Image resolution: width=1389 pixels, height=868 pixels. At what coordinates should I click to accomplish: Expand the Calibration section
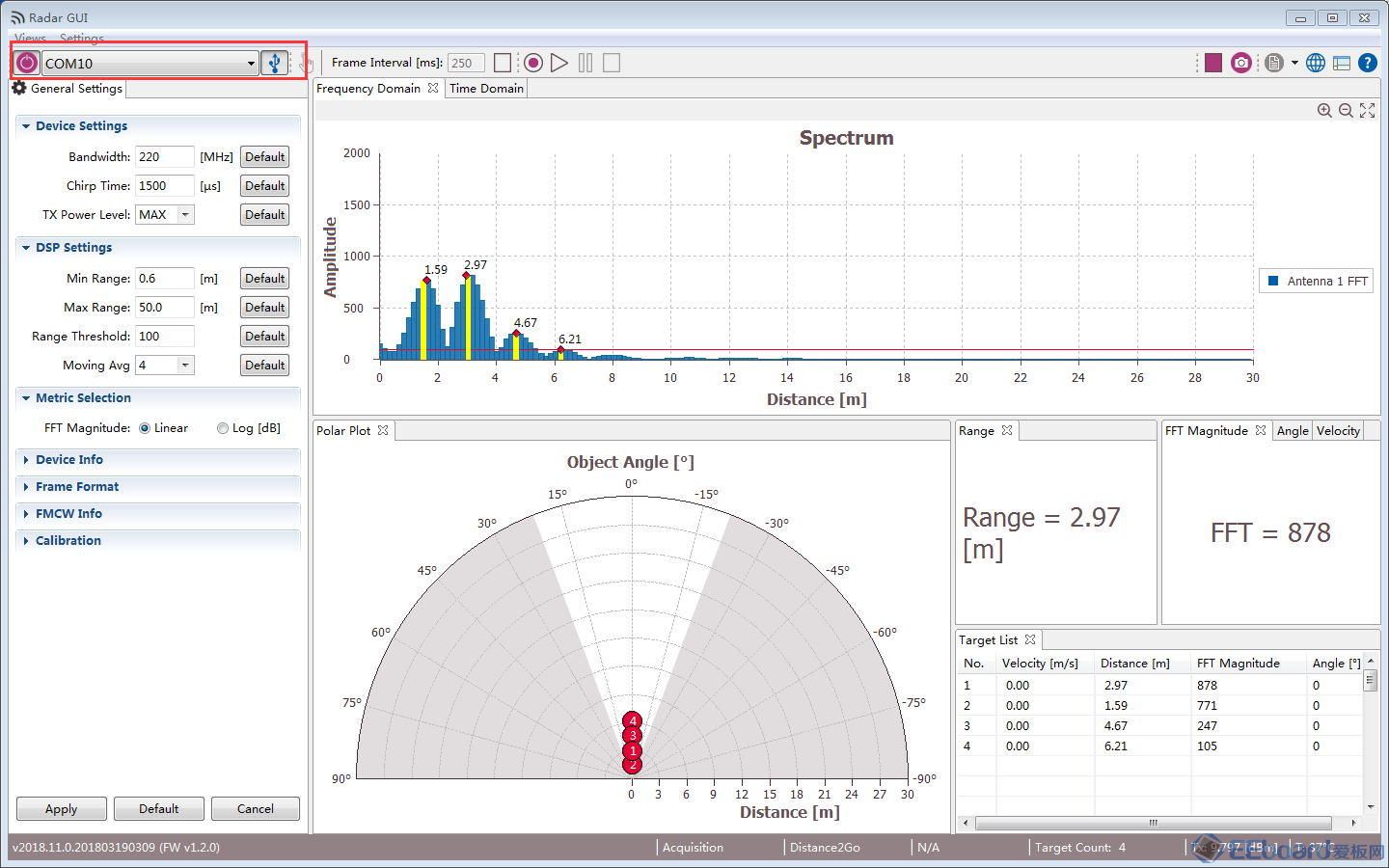[26, 541]
